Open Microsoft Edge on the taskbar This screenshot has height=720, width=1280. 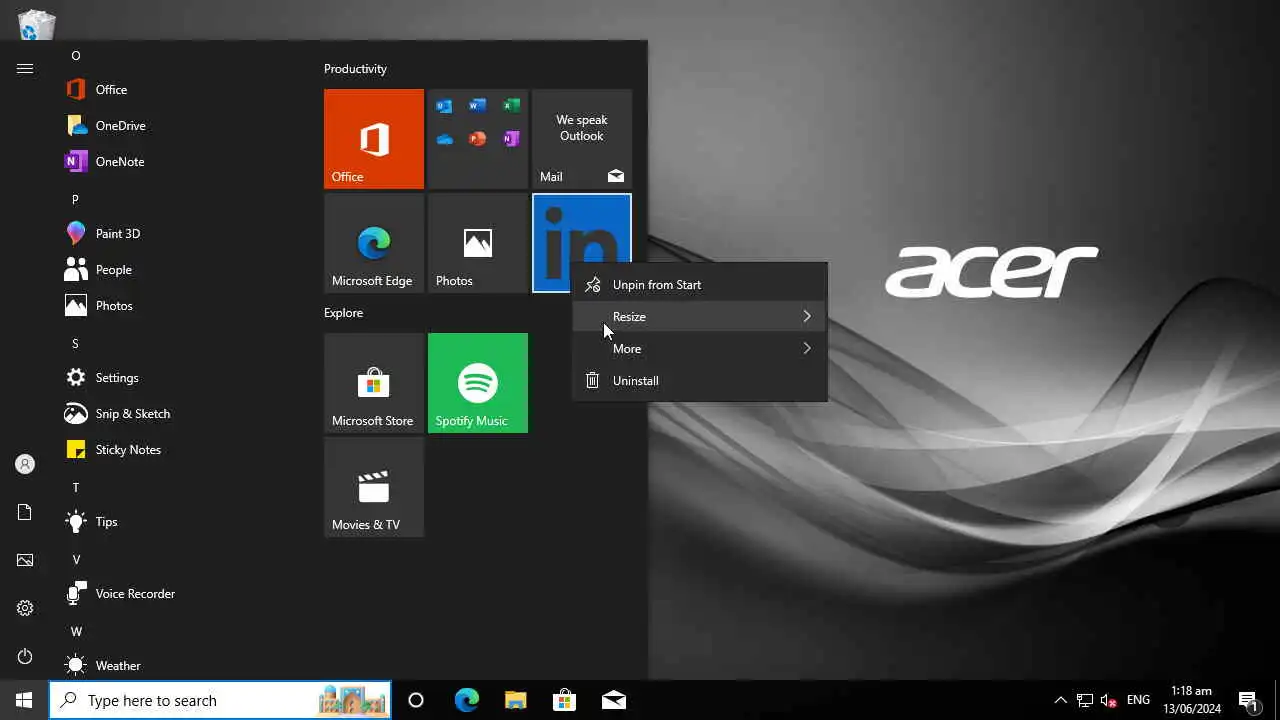click(x=467, y=700)
